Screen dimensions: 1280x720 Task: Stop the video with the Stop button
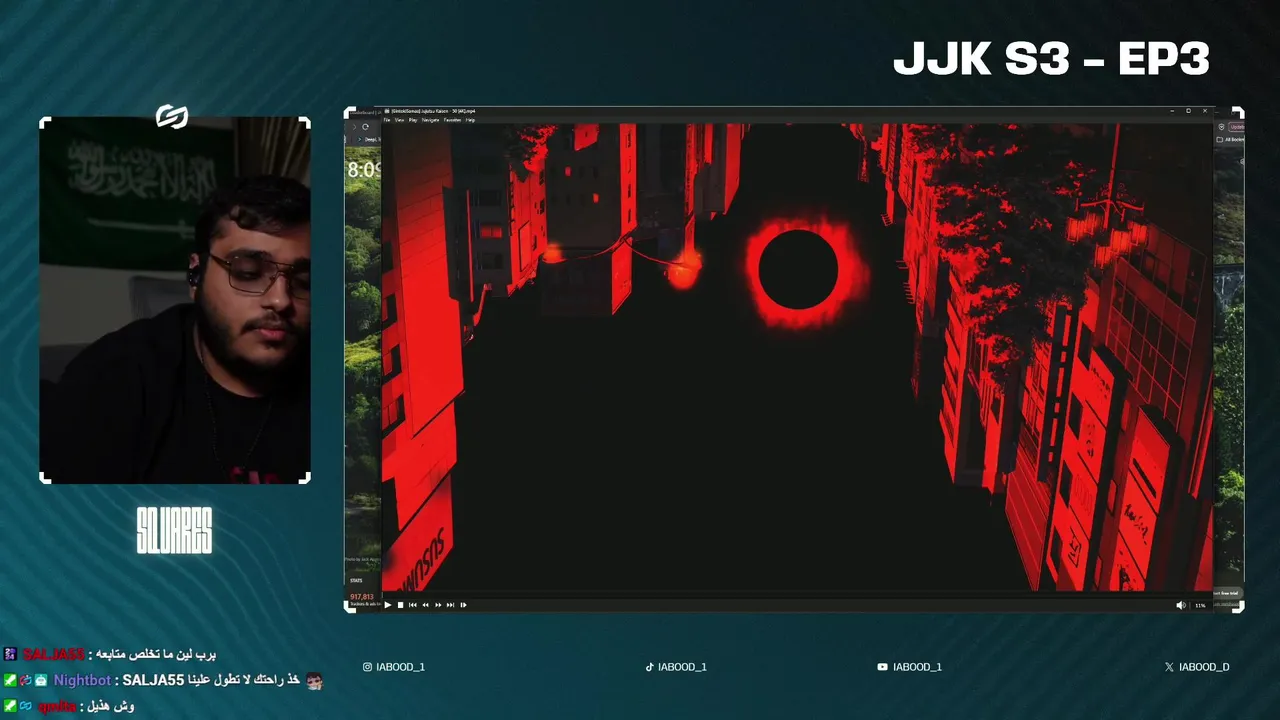pos(400,605)
